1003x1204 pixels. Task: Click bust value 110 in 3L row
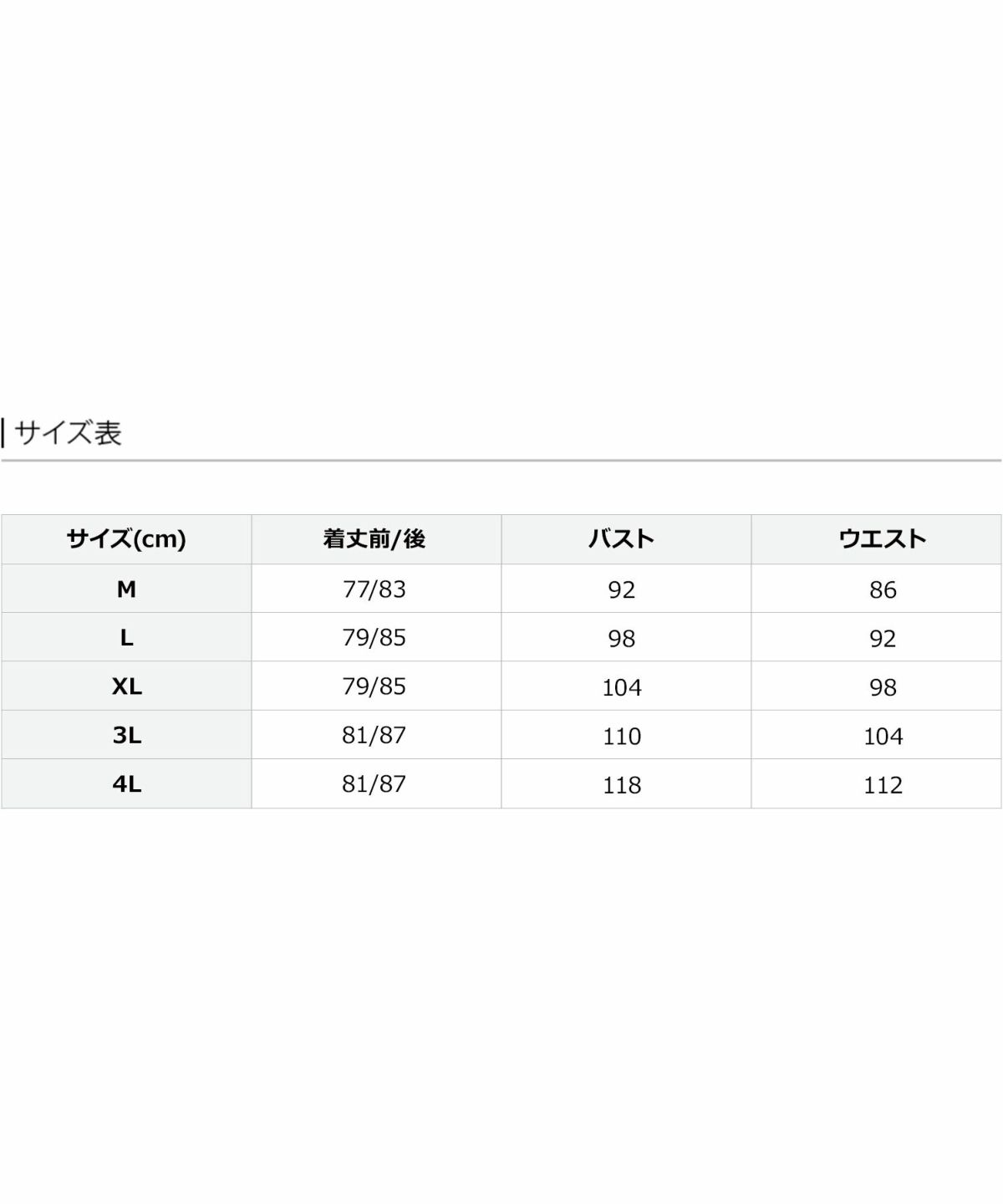tap(622, 737)
